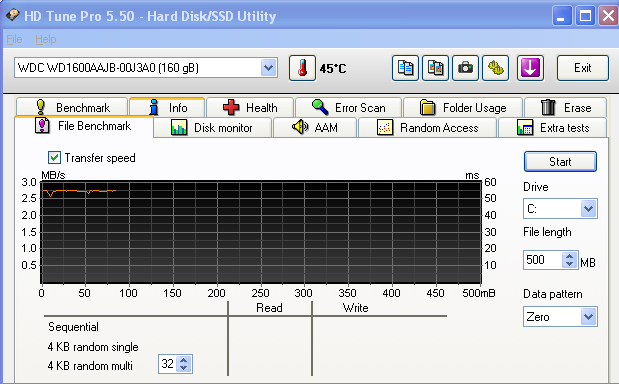
Task: Click the purple download arrow icon
Action: (x=530, y=68)
